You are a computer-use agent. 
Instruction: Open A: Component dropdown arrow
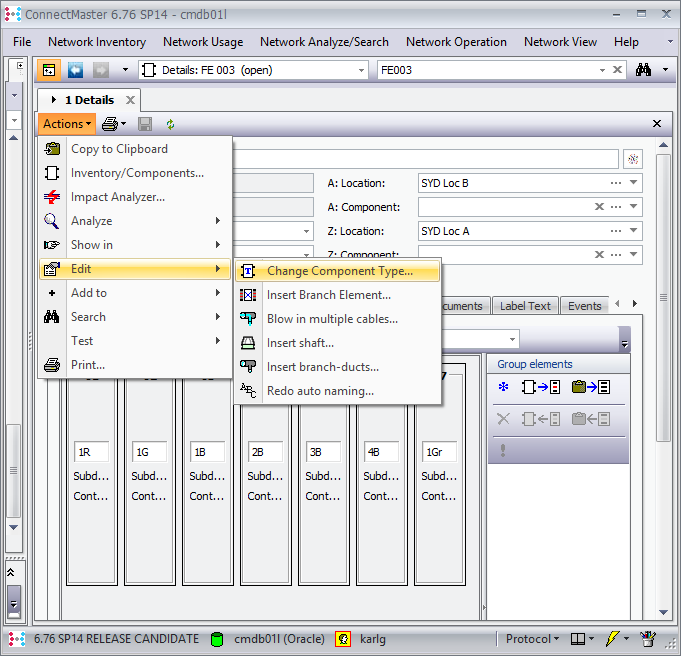[634, 207]
